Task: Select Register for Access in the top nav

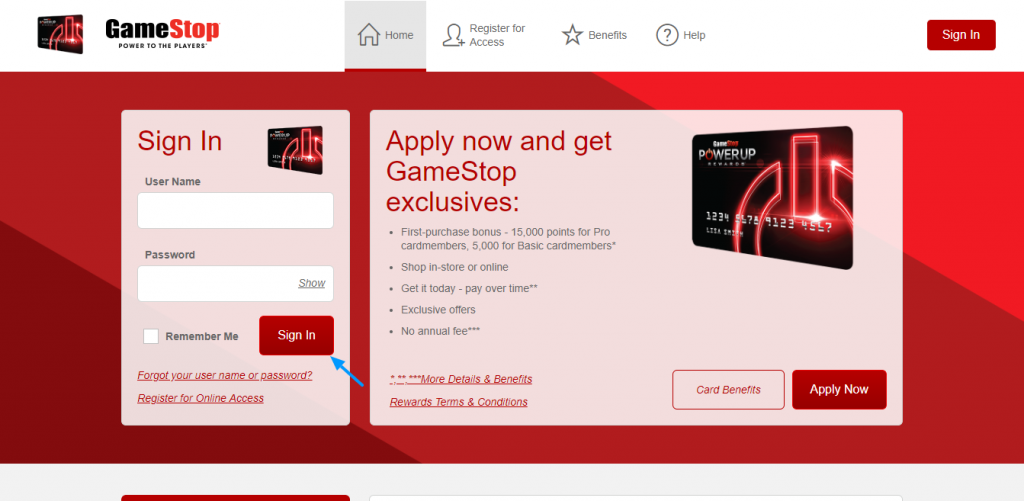Action: coord(484,35)
